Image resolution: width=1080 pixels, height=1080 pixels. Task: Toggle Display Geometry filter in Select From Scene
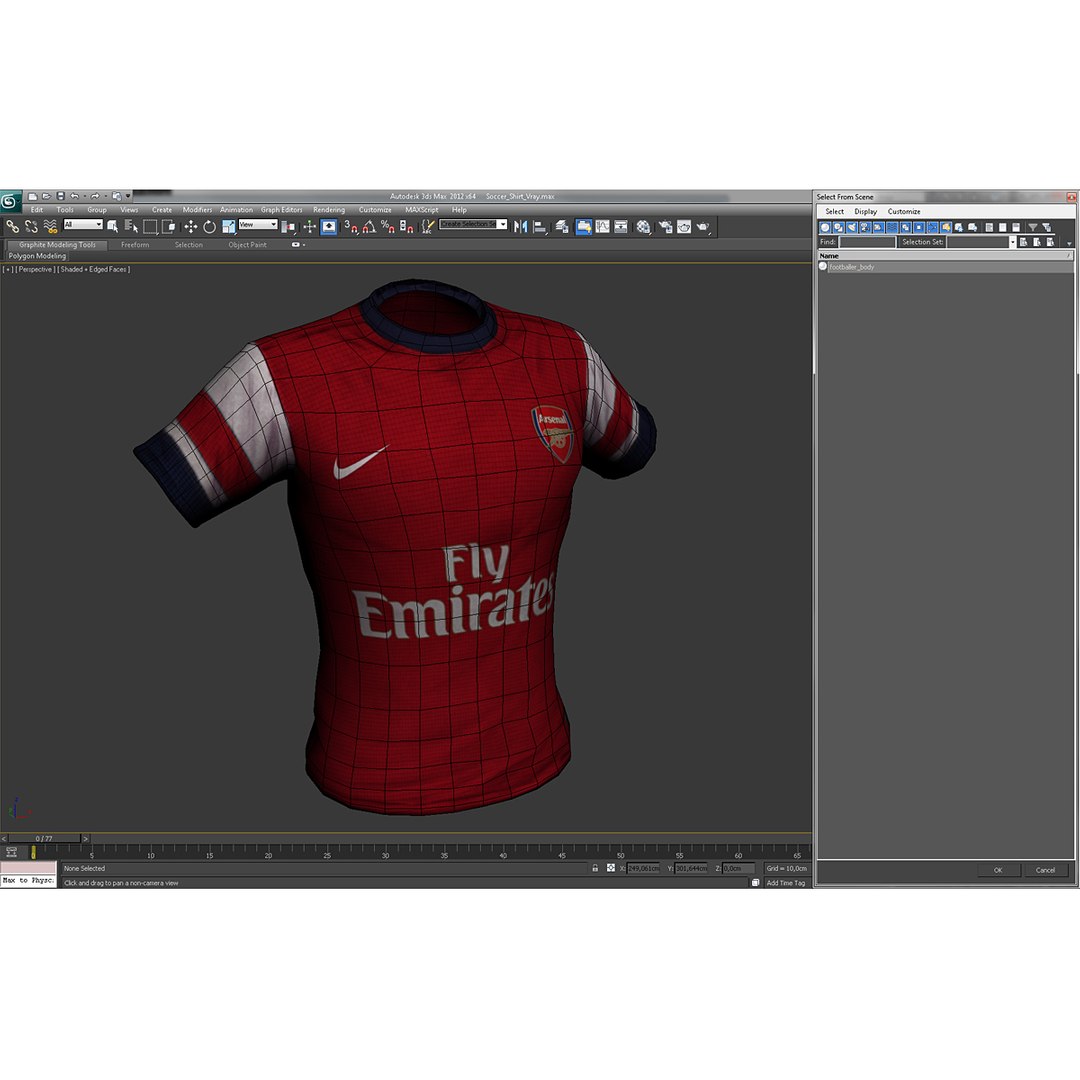[824, 227]
